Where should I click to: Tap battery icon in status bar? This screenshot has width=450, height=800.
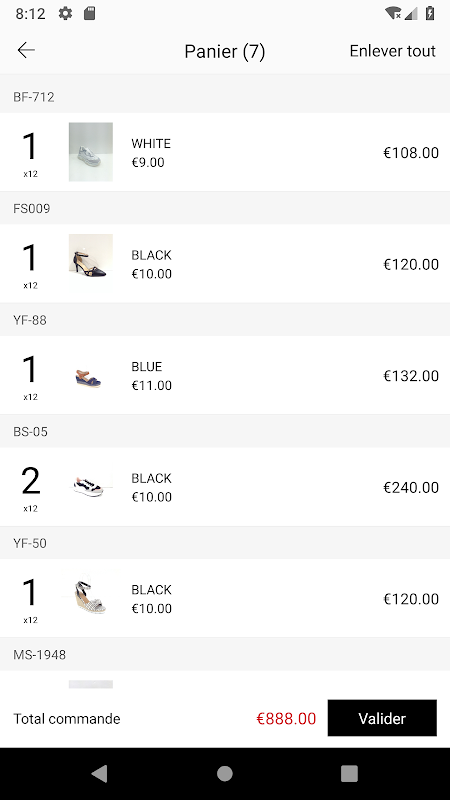(430, 13)
